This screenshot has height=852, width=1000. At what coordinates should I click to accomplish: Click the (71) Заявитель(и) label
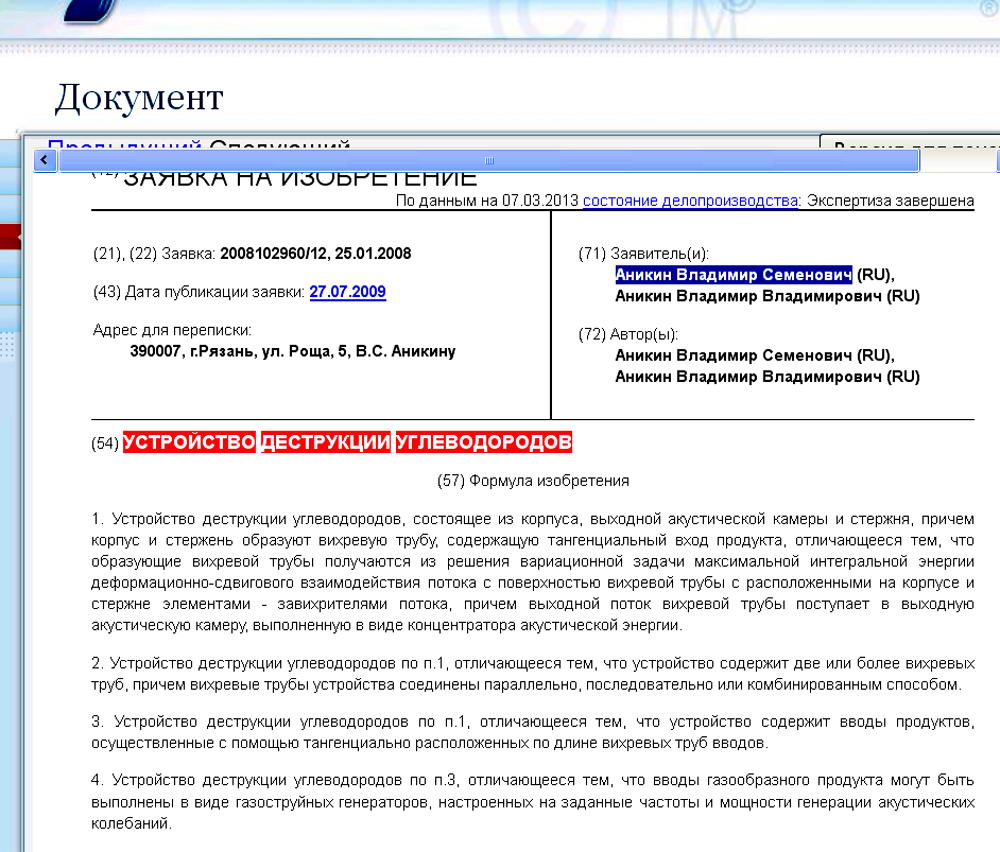tap(643, 254)
